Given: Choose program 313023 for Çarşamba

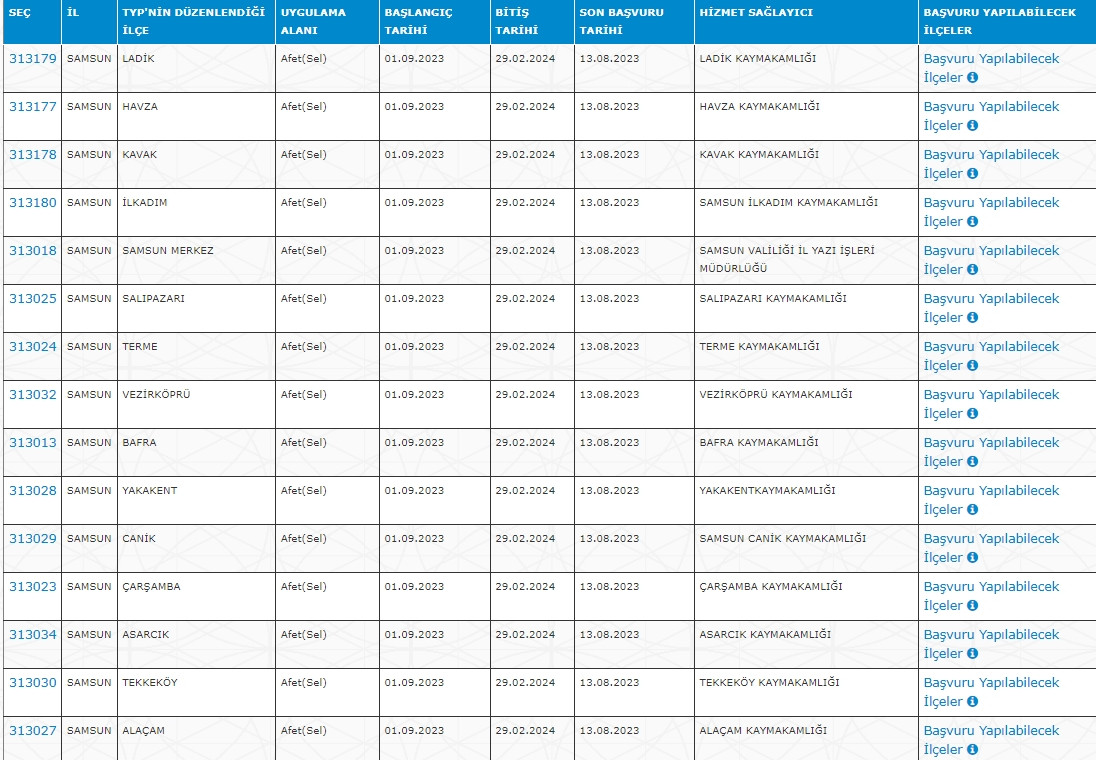Looking at the screenshot, I should coord(33,587).
